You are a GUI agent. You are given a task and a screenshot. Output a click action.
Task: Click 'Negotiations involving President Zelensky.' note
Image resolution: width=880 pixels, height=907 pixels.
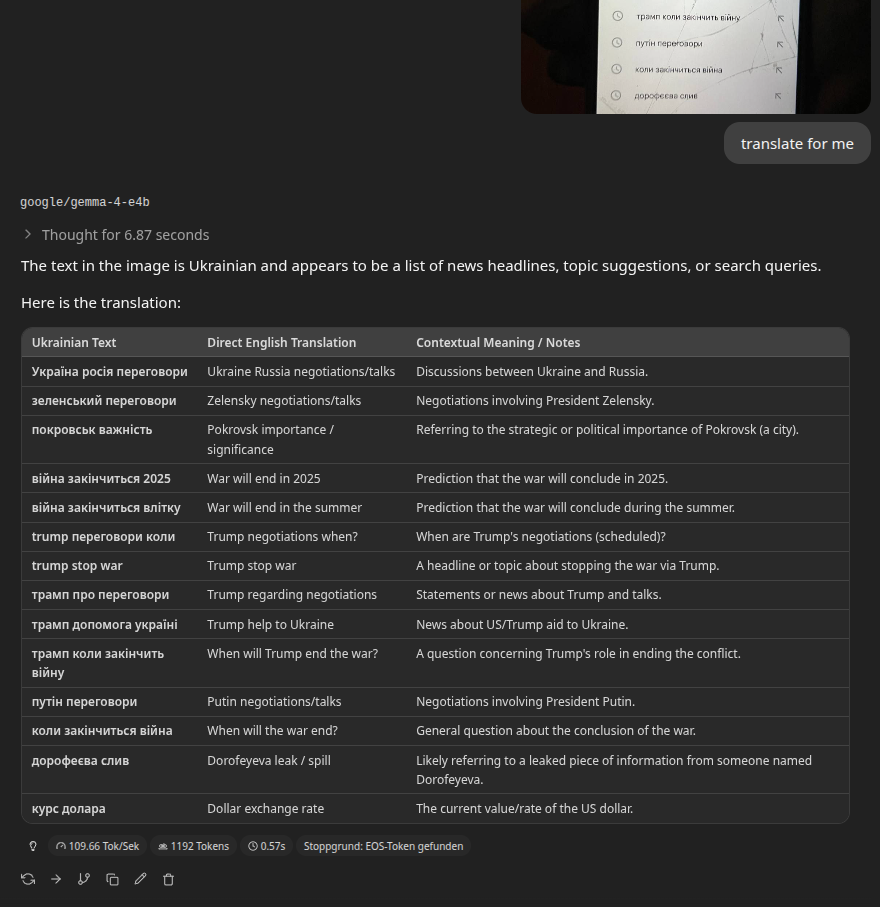click(x=535, y=400)
